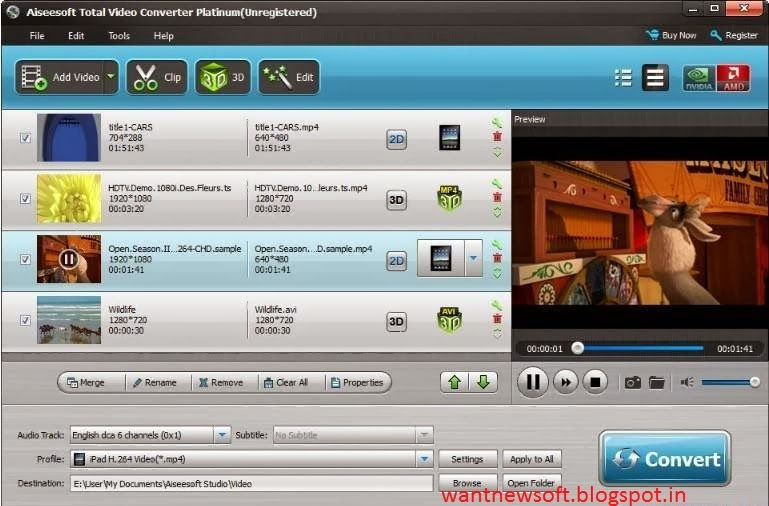Open the File menu

37,36
